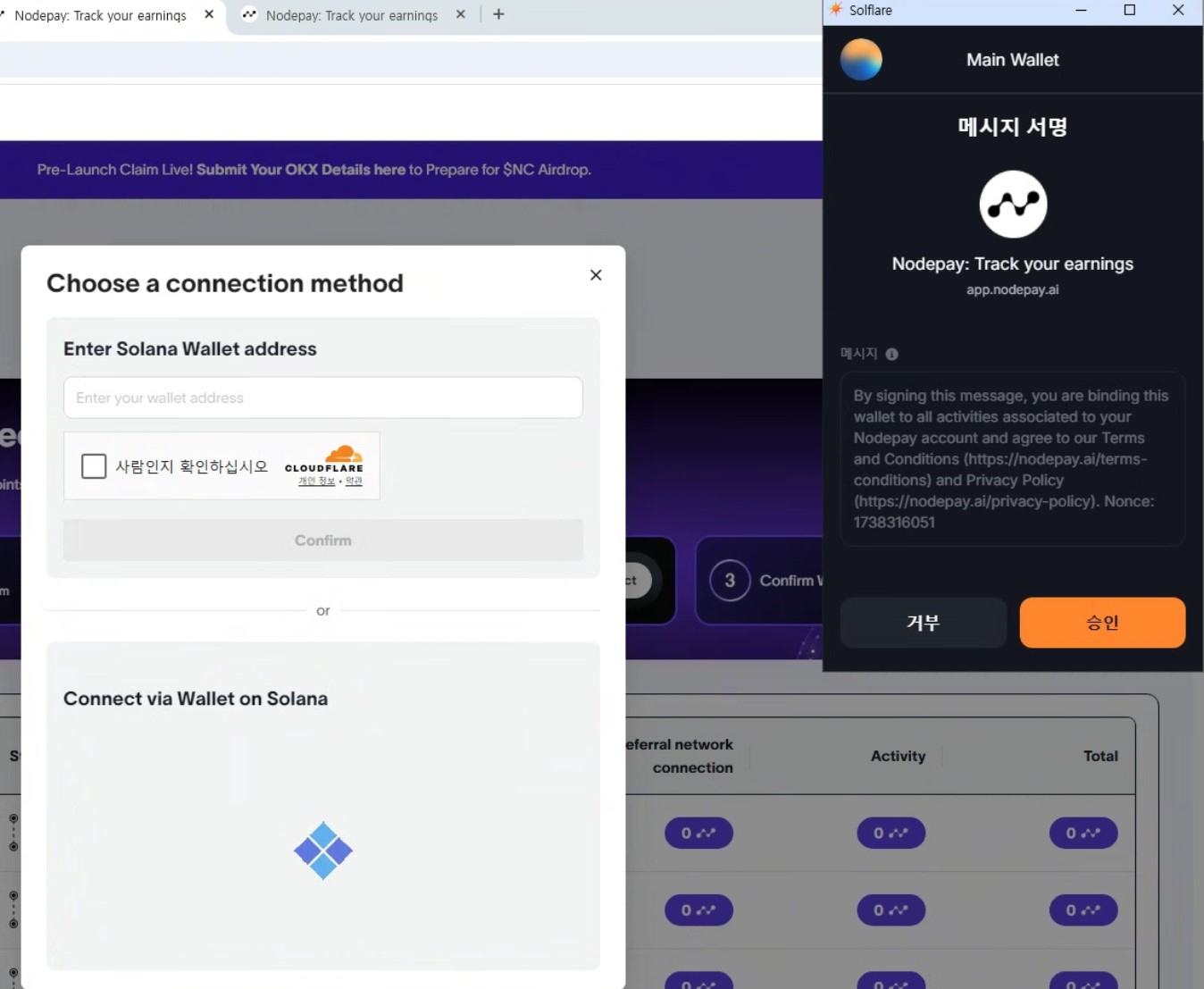Viewport: 1204px width, 989px height.
Task: Click first row referral network points badge
Action: coord(698,833)
